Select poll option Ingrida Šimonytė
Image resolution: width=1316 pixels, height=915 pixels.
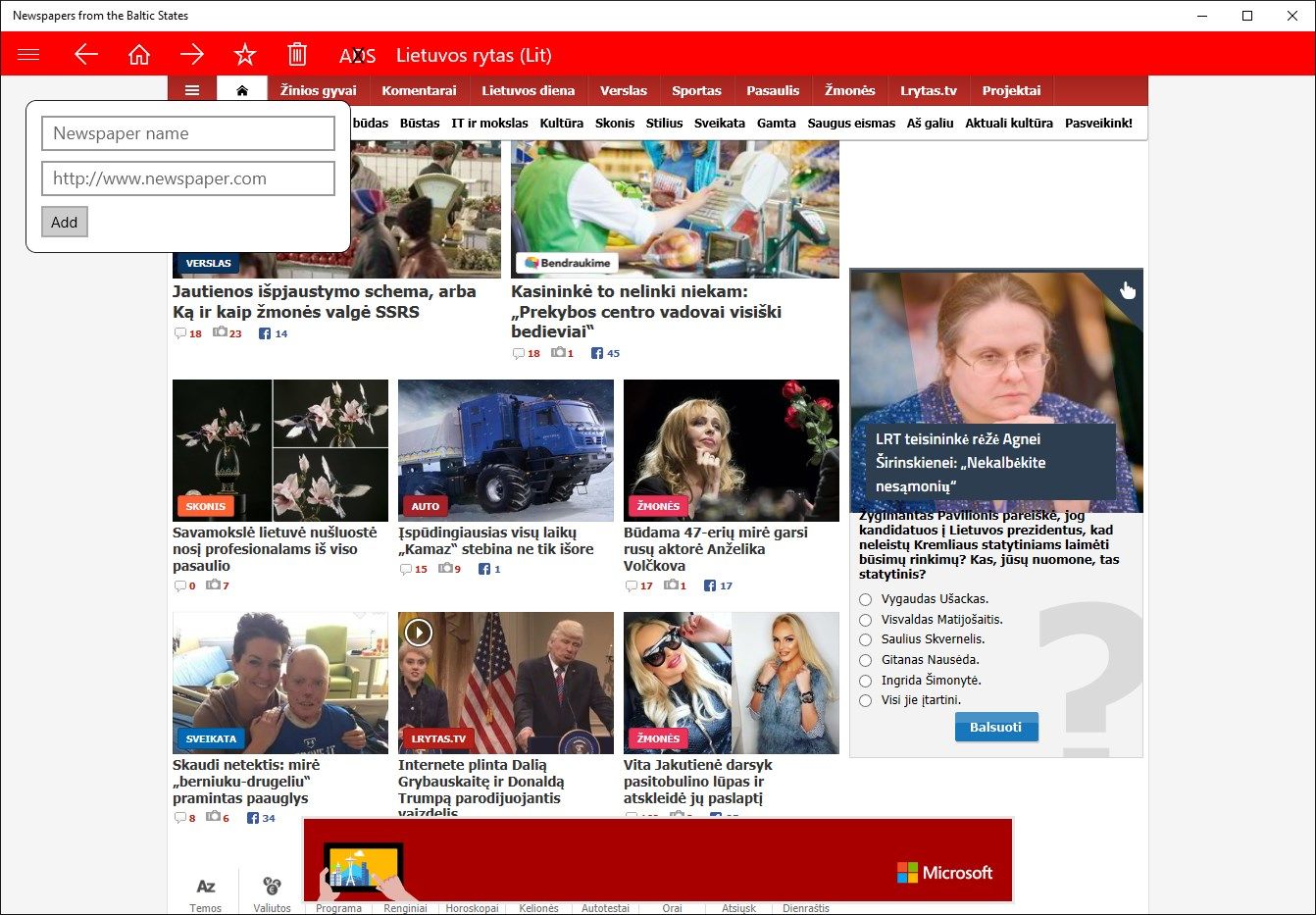[x=865, y=681]
